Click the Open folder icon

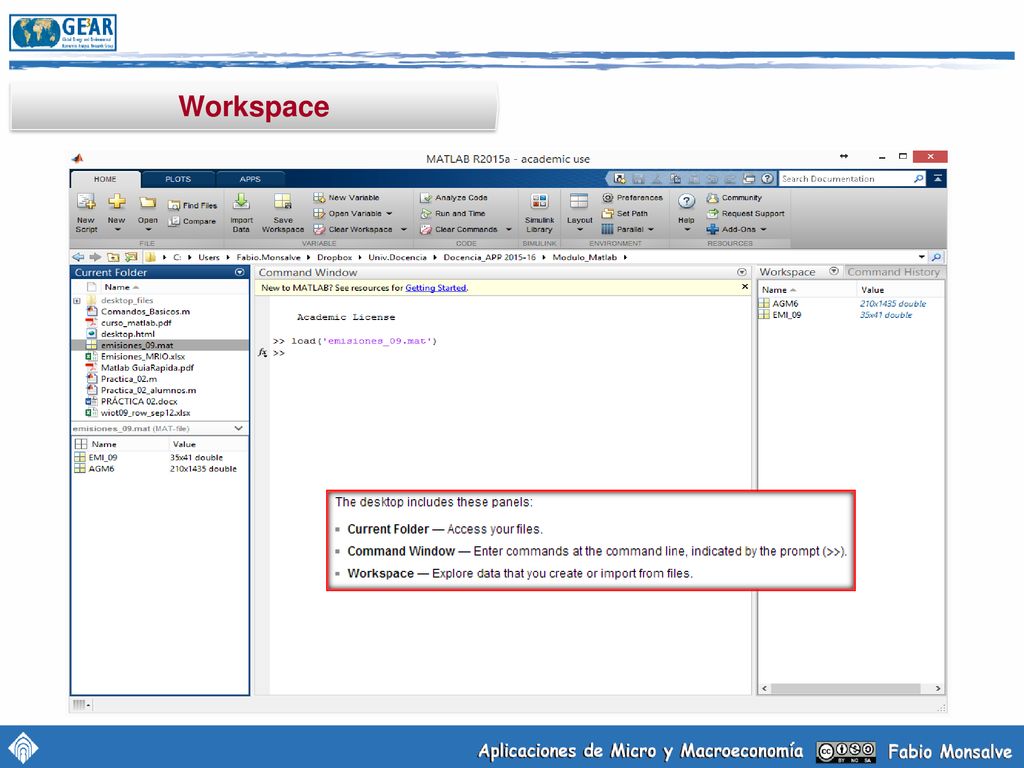tap(148, 202)
